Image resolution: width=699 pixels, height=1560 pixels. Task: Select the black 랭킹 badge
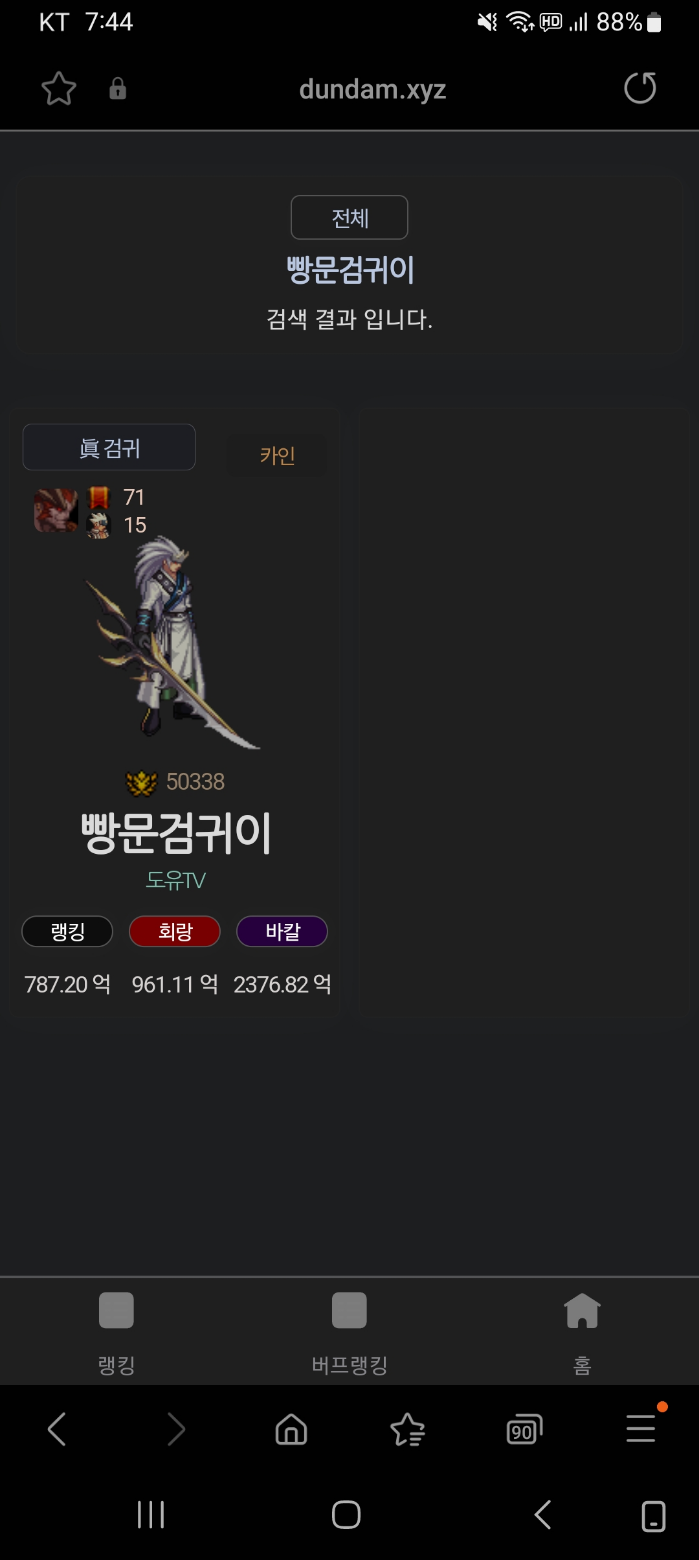pyautogui.click(x=68, y=932)
